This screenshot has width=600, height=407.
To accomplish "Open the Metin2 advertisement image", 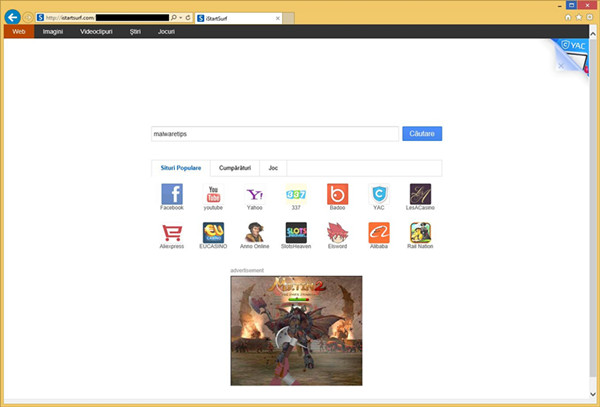I will coord(296,330).
